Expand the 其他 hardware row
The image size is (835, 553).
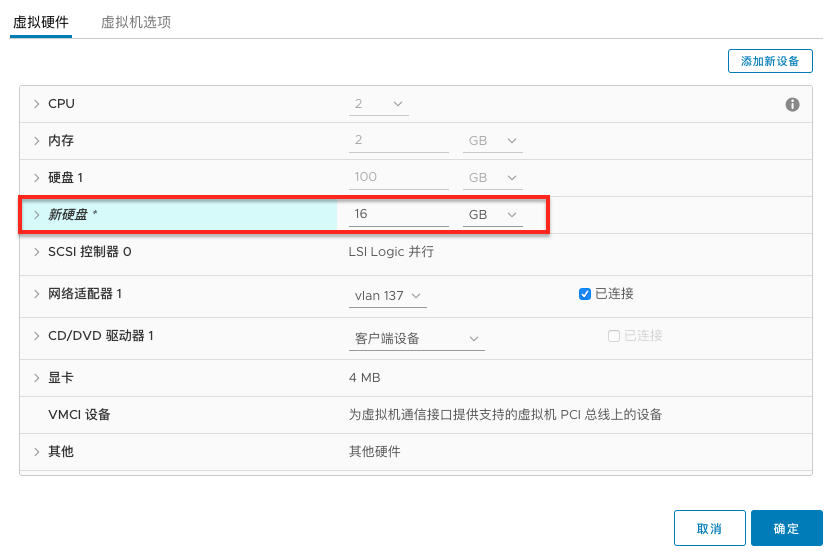(37, 452)
